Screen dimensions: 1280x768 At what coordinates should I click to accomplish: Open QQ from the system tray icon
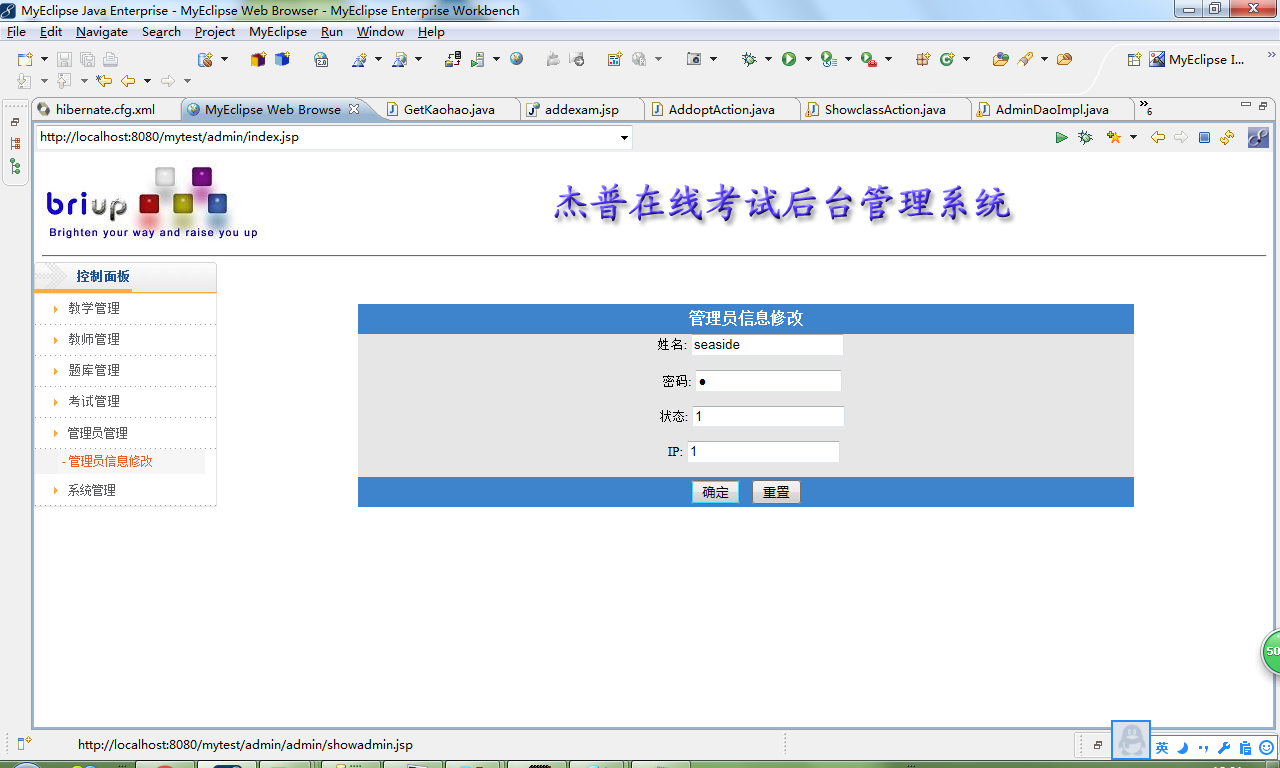click(1130, 740)
